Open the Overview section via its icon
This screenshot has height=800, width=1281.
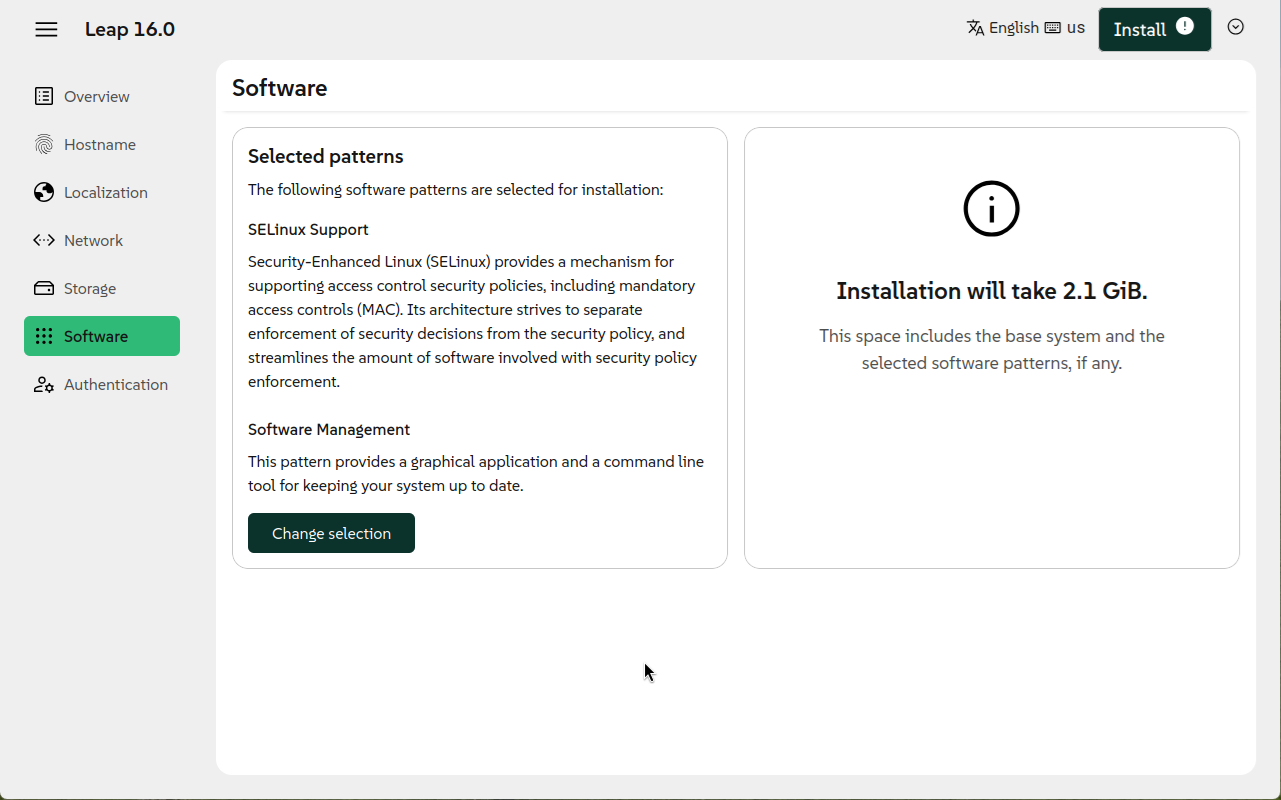click(44, 96)
